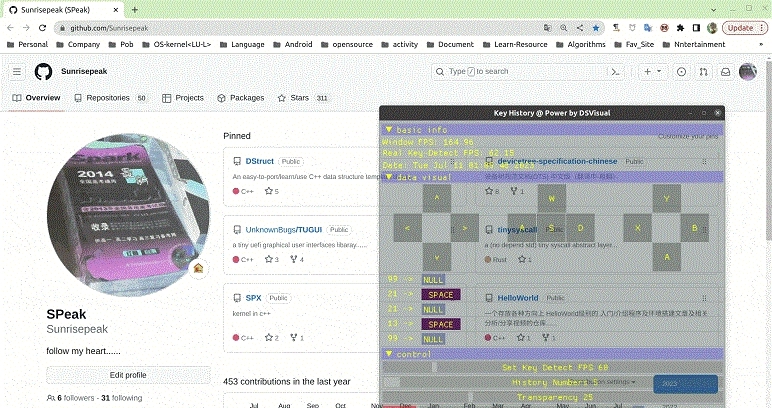Screen dimensions: 772x408
Task: Open the Learn-Resource bookmark folder
Action: point(516,44)
